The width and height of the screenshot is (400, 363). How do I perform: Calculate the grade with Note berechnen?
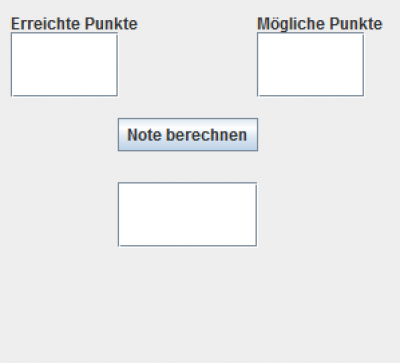(x=188, y=135)
